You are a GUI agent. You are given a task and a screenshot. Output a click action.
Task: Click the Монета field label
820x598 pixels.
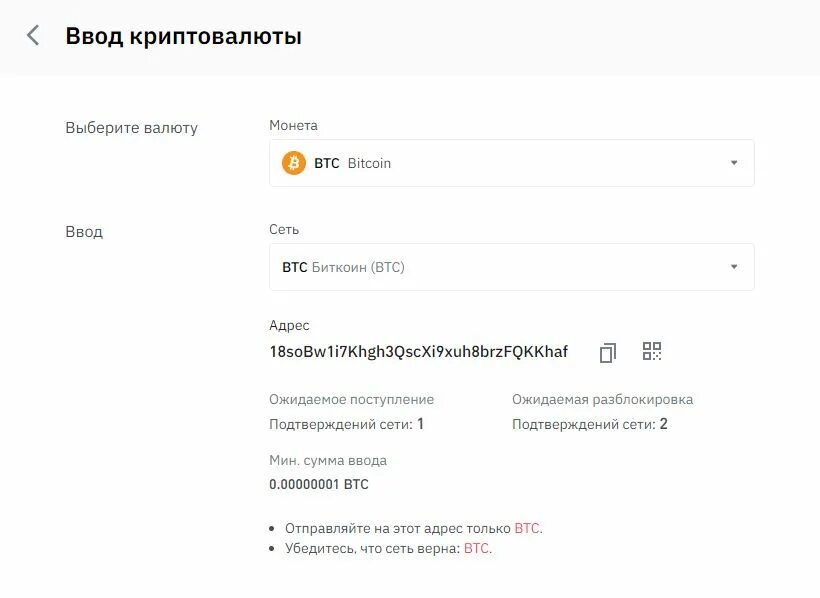click(293, 126)
